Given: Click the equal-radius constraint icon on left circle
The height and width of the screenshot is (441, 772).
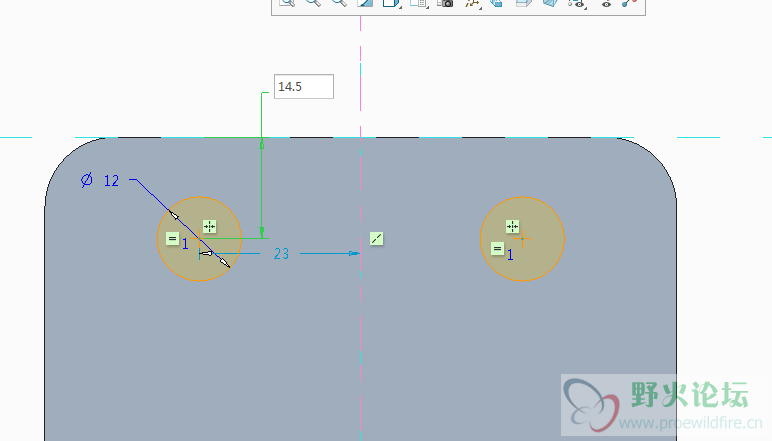Looking at the screenshot, I should point(172,239).
